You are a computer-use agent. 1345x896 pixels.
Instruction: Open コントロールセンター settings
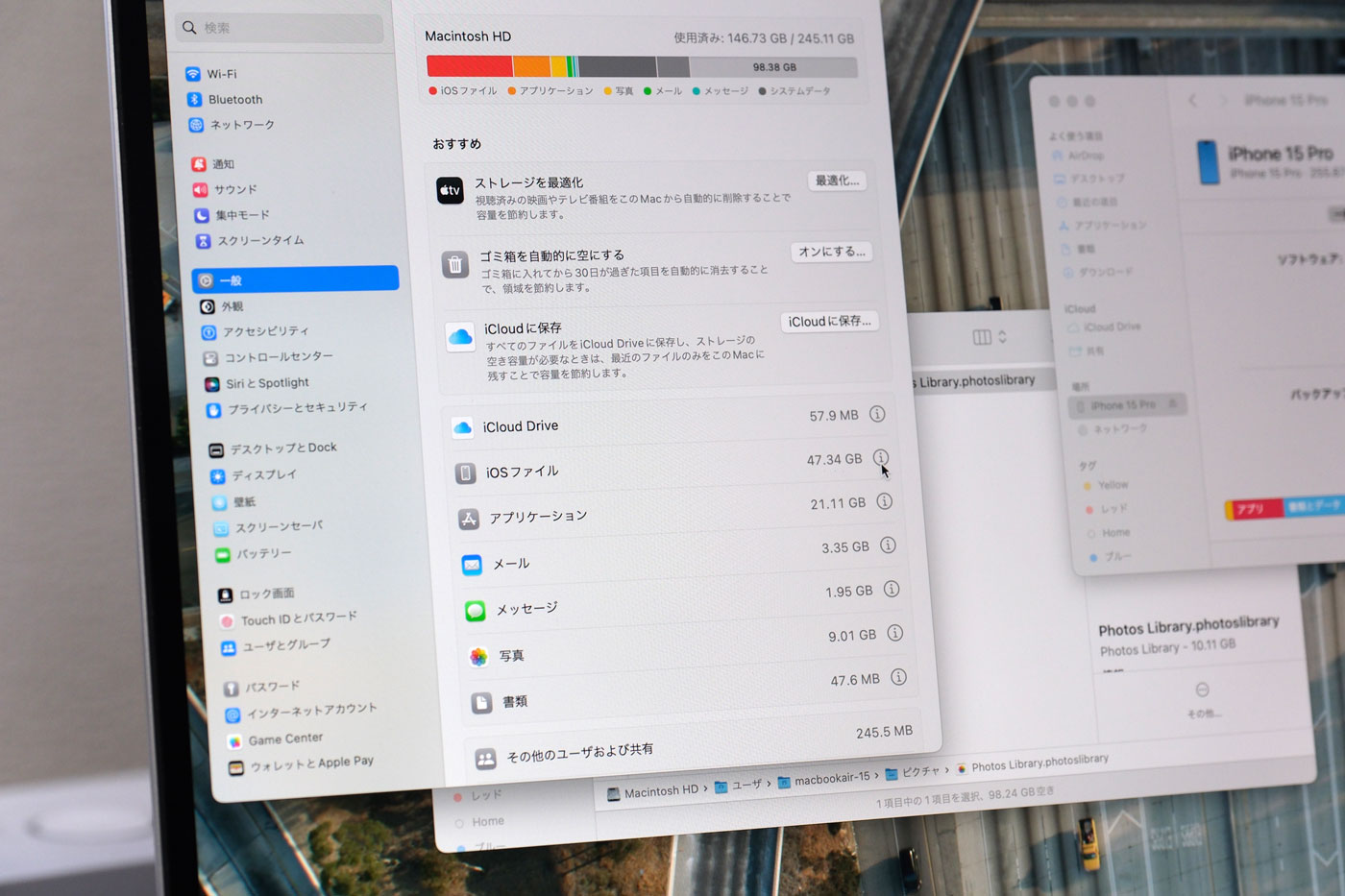pos(268,357)
